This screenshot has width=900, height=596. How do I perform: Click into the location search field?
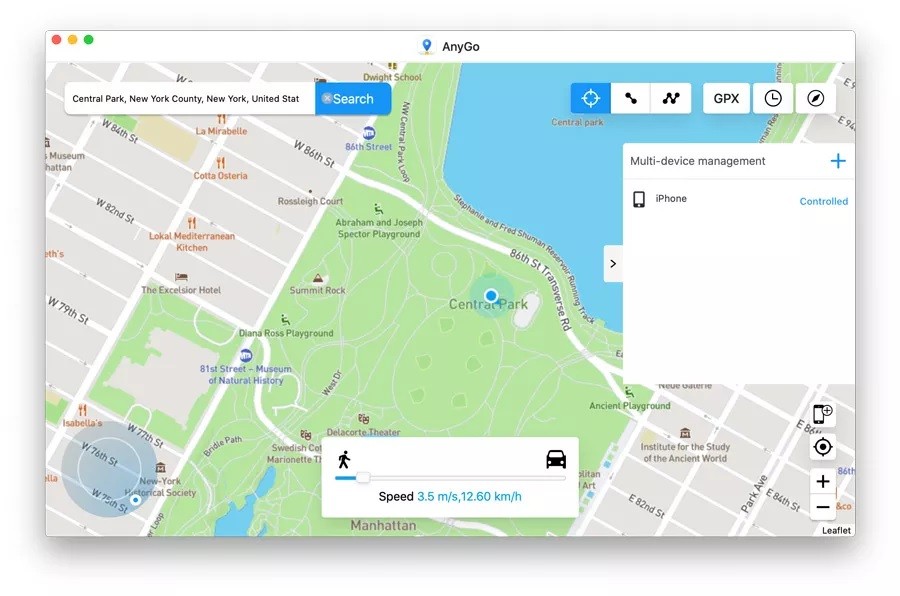tap(190, 99)
